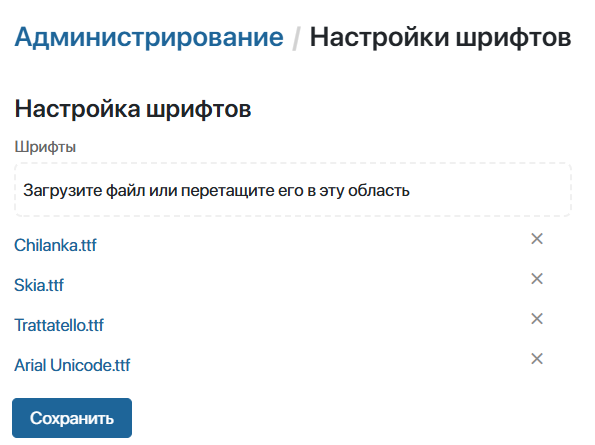The height and width of the screenshot is (445, 595).
Task: Delete Skia.ttf using its X icon
Action: [537, 279]
